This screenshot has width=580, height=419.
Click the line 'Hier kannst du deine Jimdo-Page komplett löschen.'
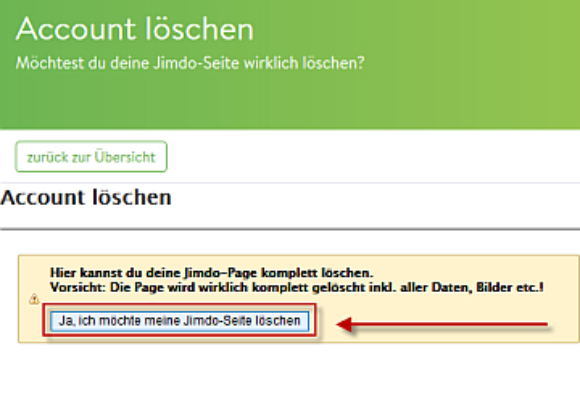click(212, 273)
